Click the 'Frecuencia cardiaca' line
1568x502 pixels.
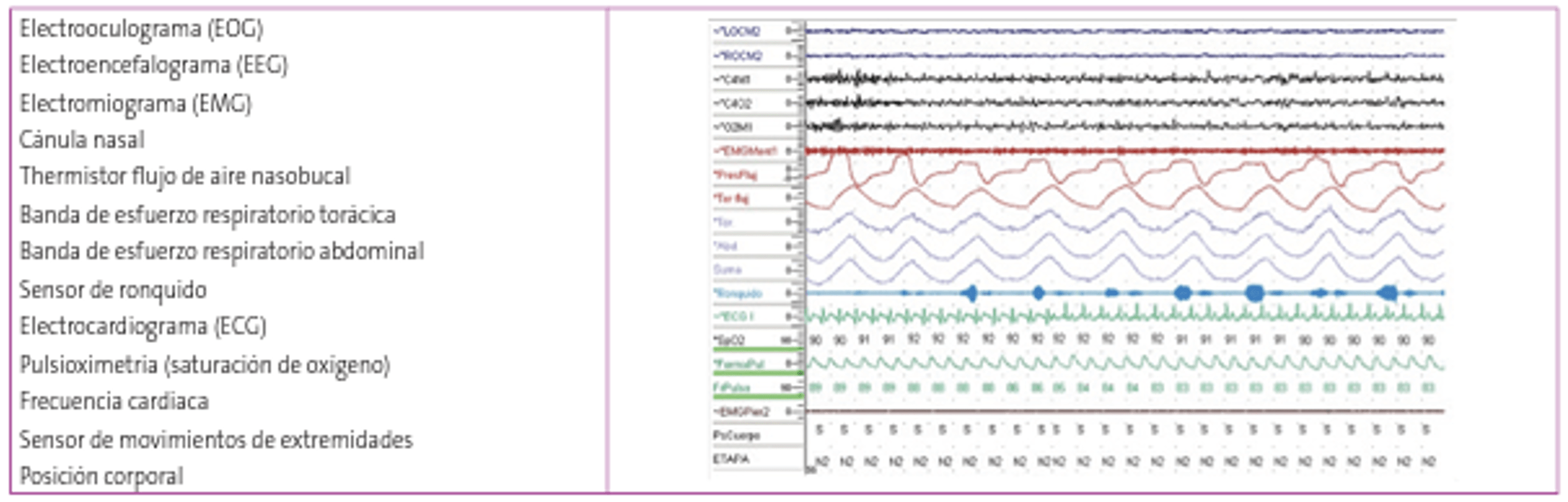[x=114, y=402]
